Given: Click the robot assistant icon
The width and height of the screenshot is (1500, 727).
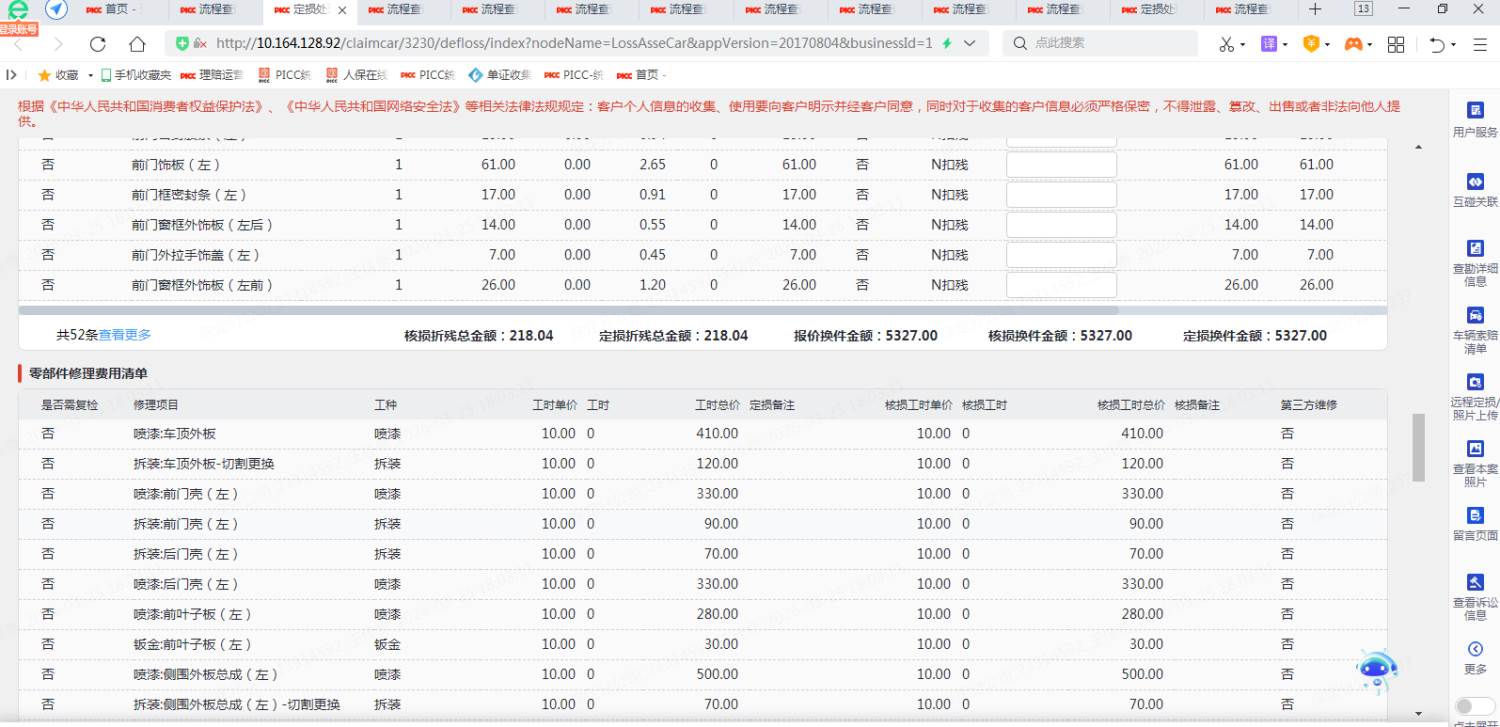Looking at the screenshot, I should click(x=1377, y=672).
